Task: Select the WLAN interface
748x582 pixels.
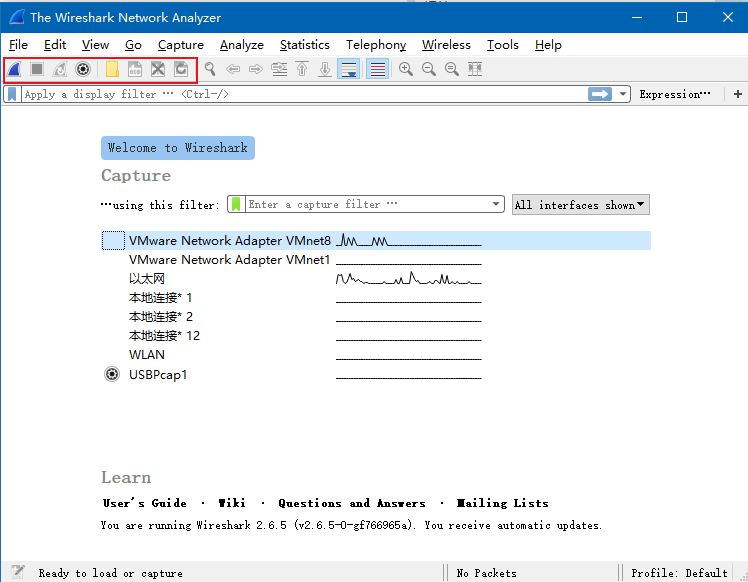Action: pyautogui.click(x=376, y=355)
